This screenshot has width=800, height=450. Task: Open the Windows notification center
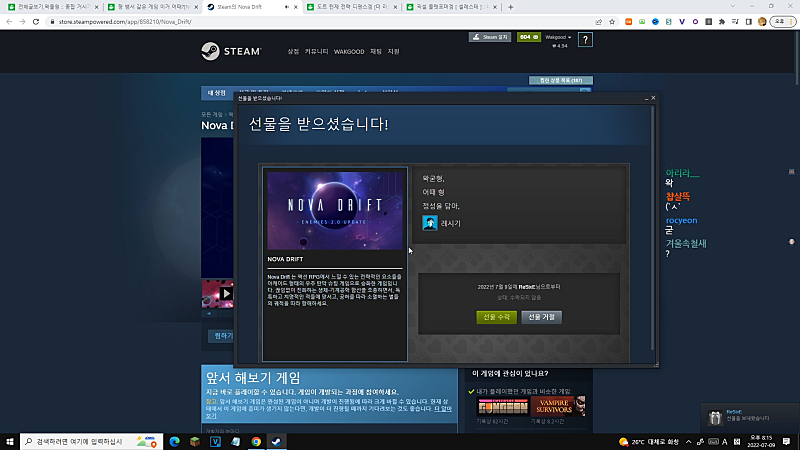coord(786,442)
